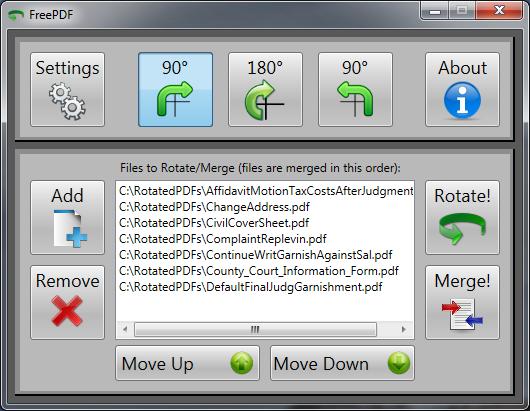Viewport: 530px width, 411px height.
Task: Move the selected file down
Action: (342, 363)
